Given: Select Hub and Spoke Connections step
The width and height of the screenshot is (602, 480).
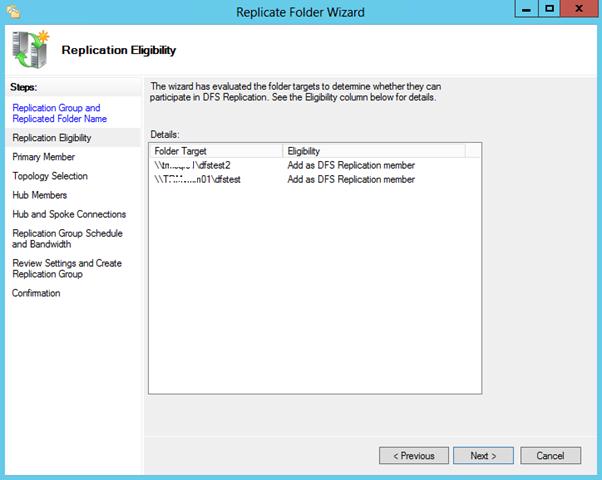Looking at the screenshot, I should point(69,214).
